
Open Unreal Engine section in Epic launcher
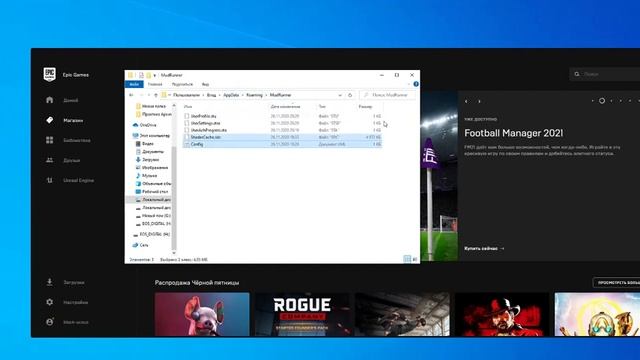(70, 180)
